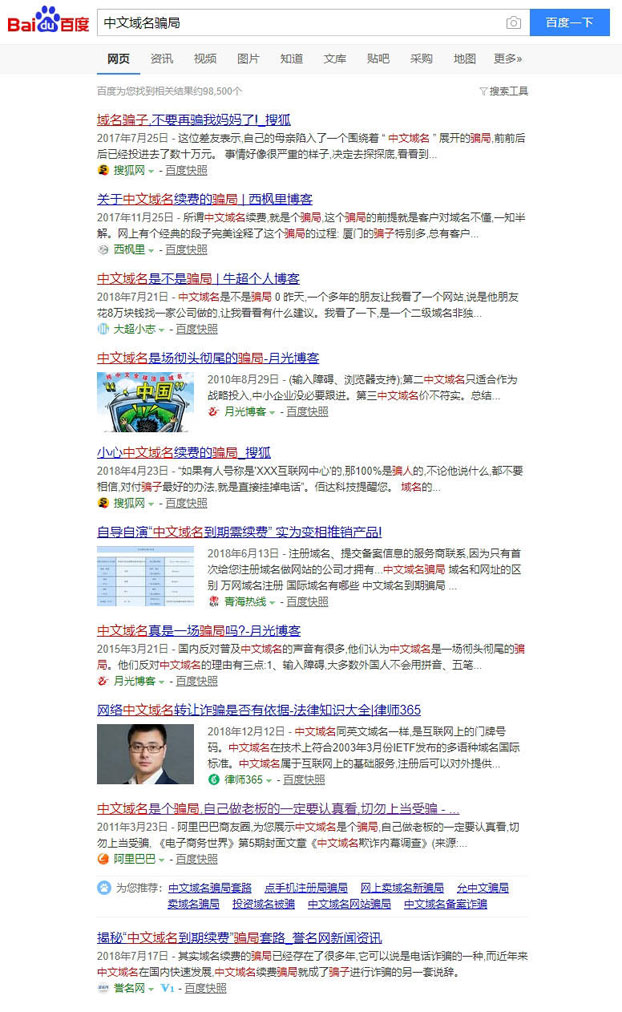This screenshot has height=1012, width=622.
Task: Expand 阿里巴巴 dropdown arrow
Action: (161, 860)
